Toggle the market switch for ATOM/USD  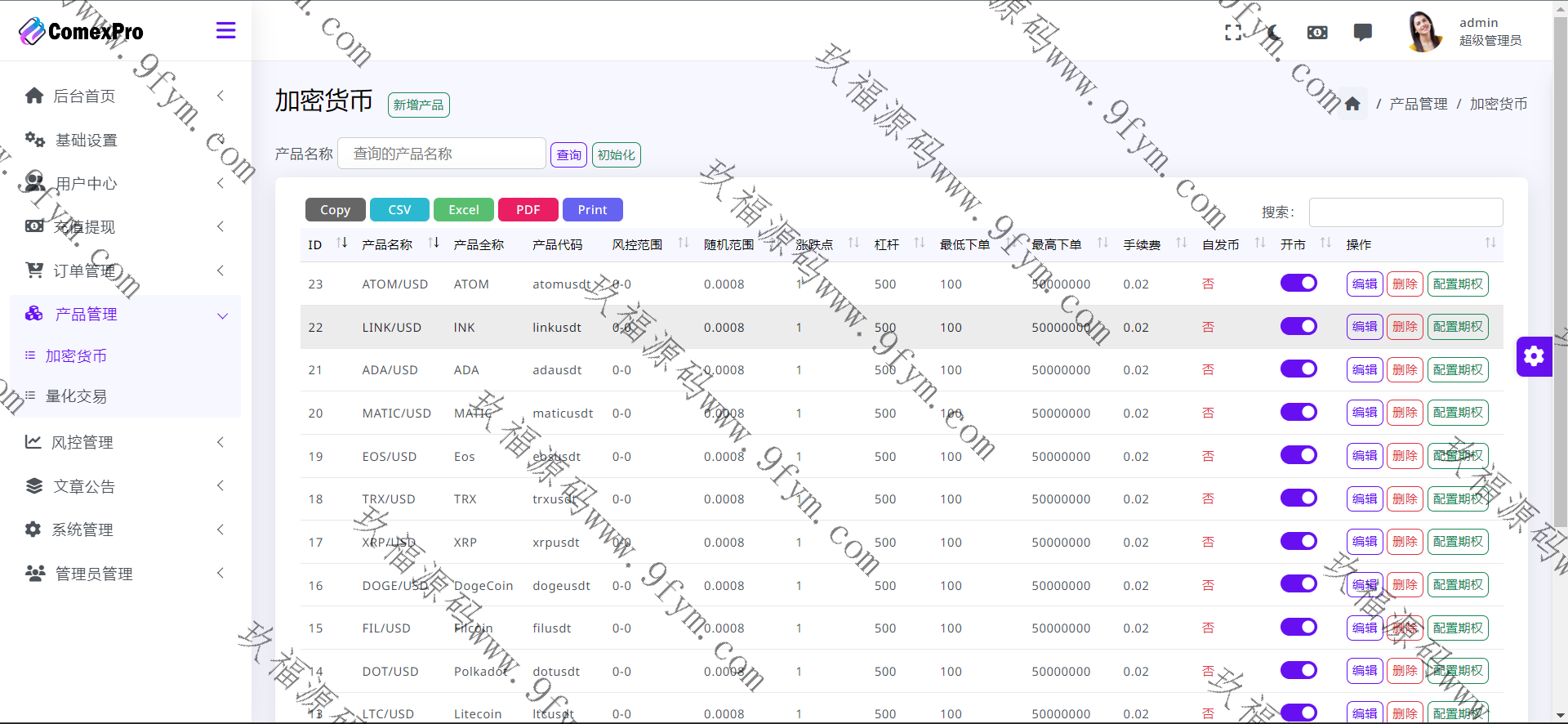[x=1298, y=283]
